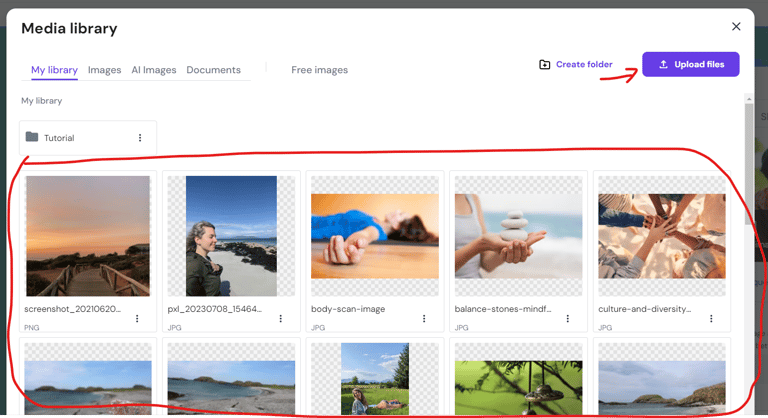Open options for the screenshot_20210620 image

click(137, 319)
